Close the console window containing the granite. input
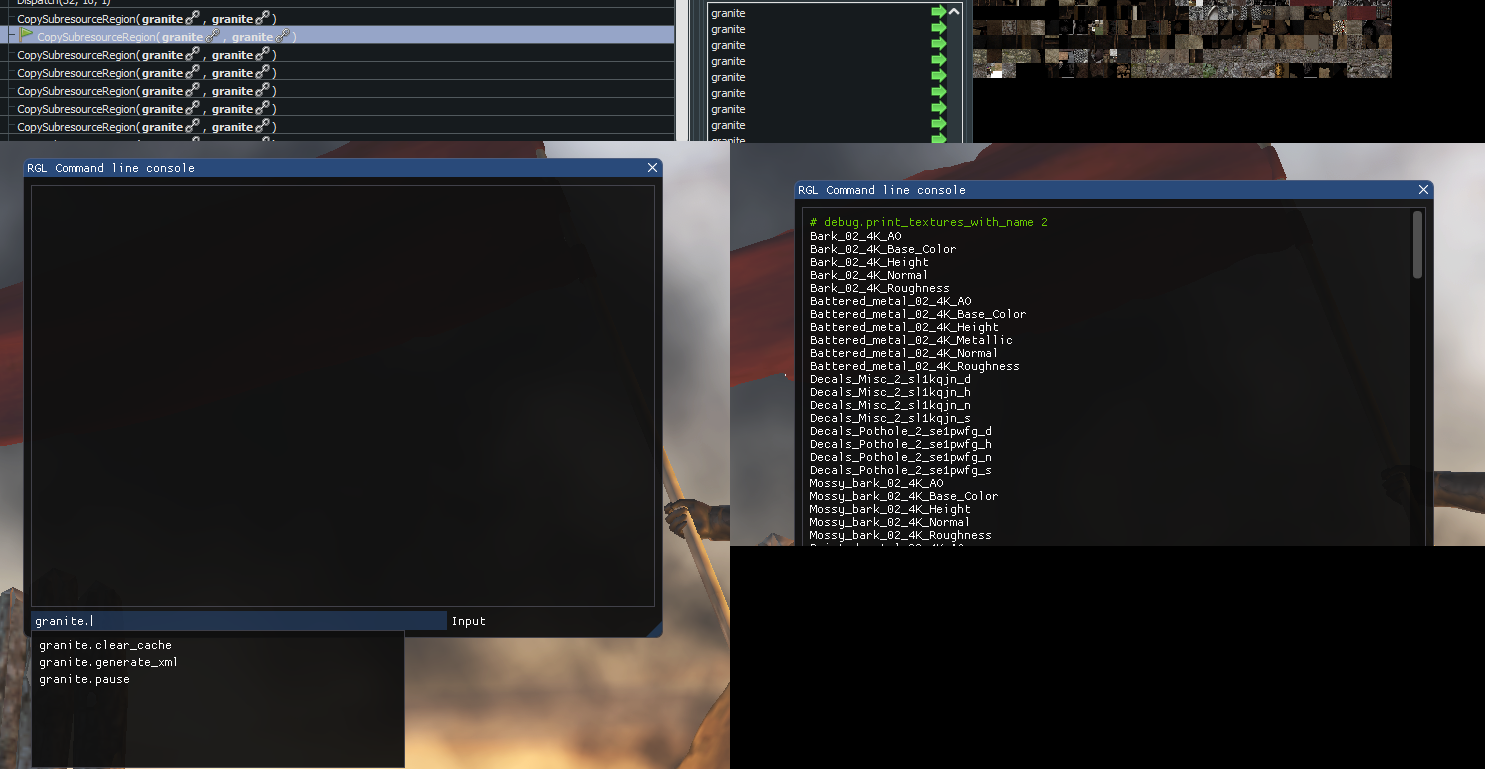 click(652, 168)
